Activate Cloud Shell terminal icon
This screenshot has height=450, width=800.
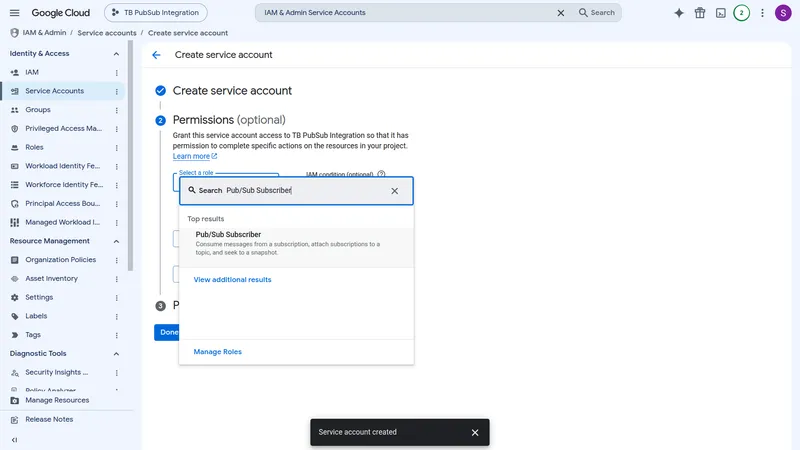tap(720, 13)
